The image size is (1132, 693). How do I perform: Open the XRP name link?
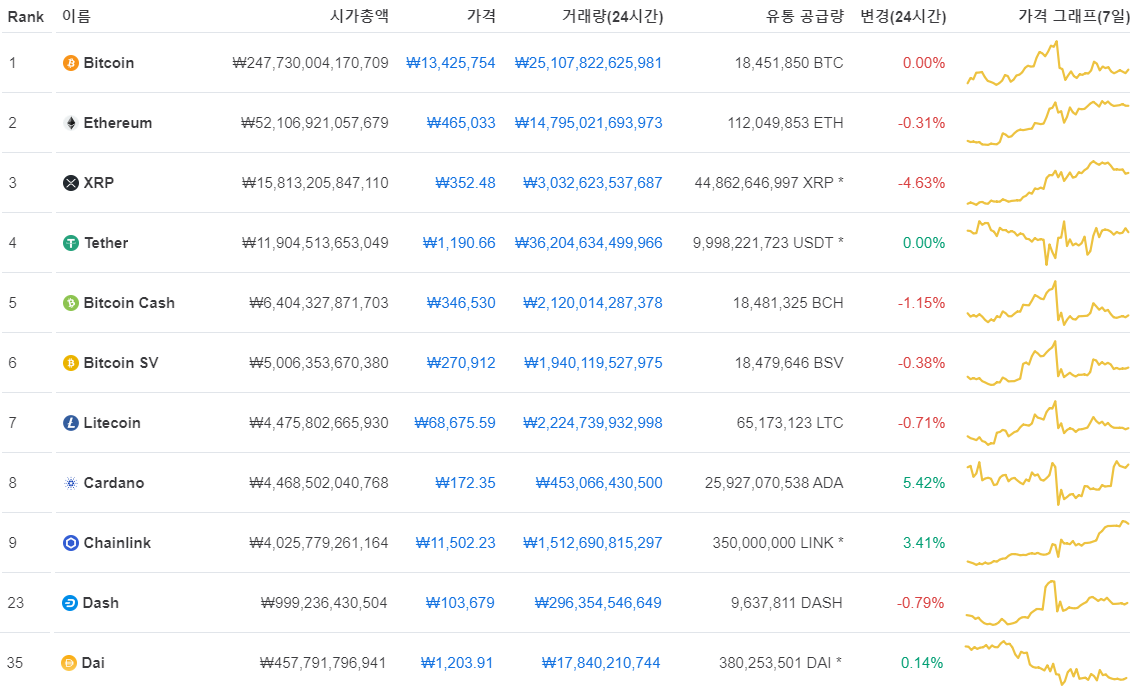99,183
